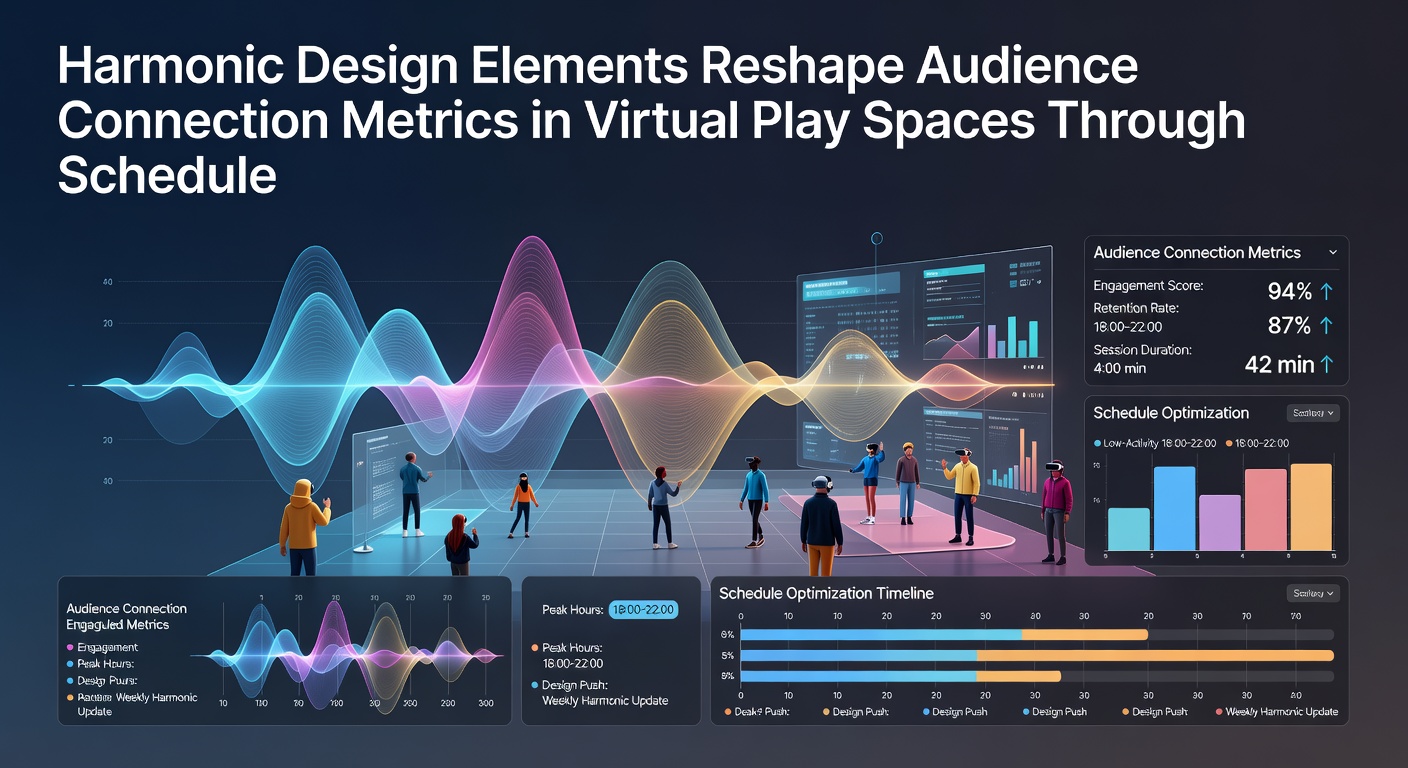
Task: Click the Session Duration label
Action: pos(1142,350)
